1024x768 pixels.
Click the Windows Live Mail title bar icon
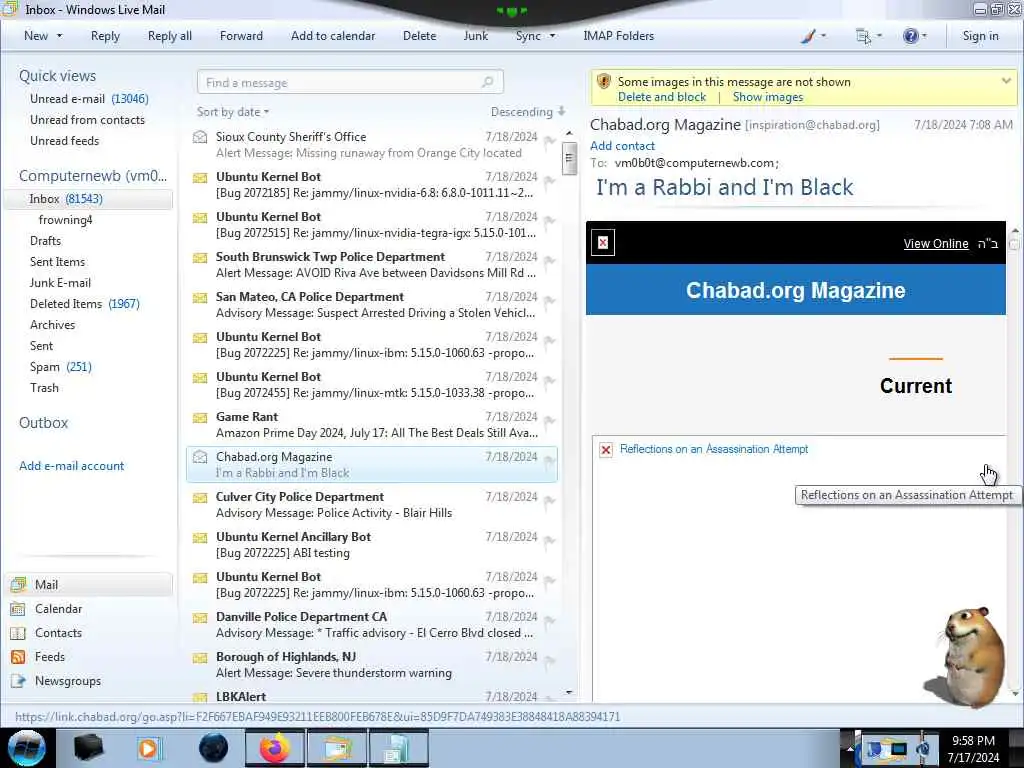[9, 9]
